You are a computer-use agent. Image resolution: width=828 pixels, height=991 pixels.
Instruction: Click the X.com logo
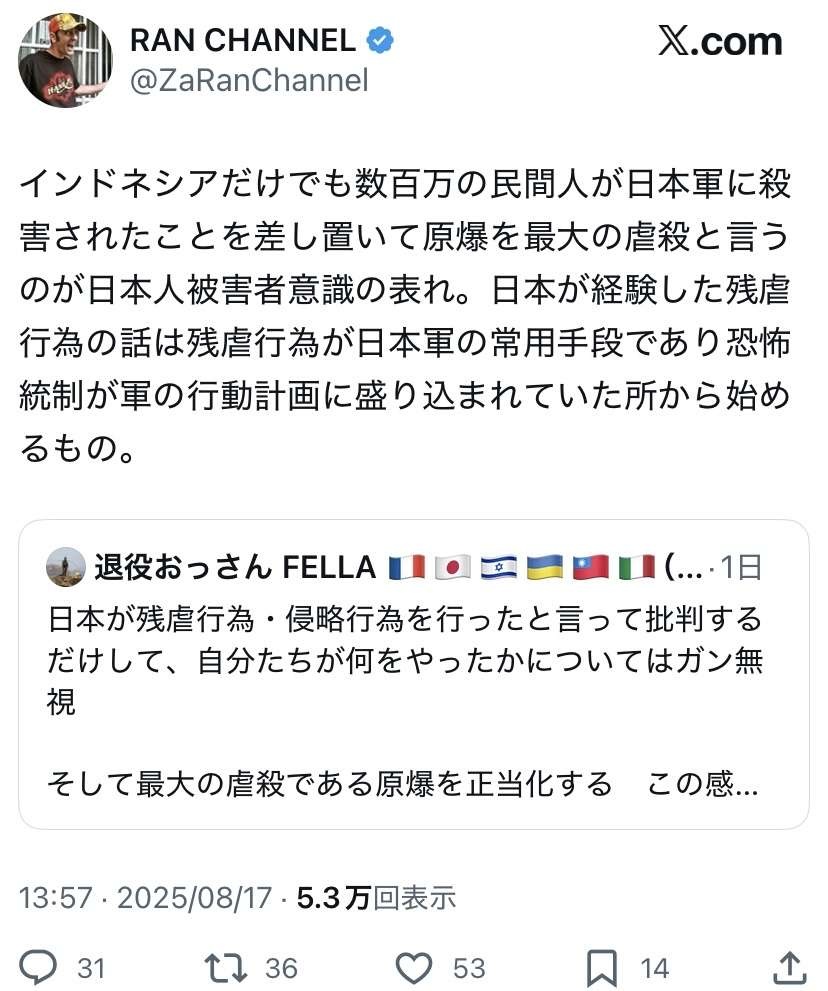pyautogui.click(x=720, y=42)
